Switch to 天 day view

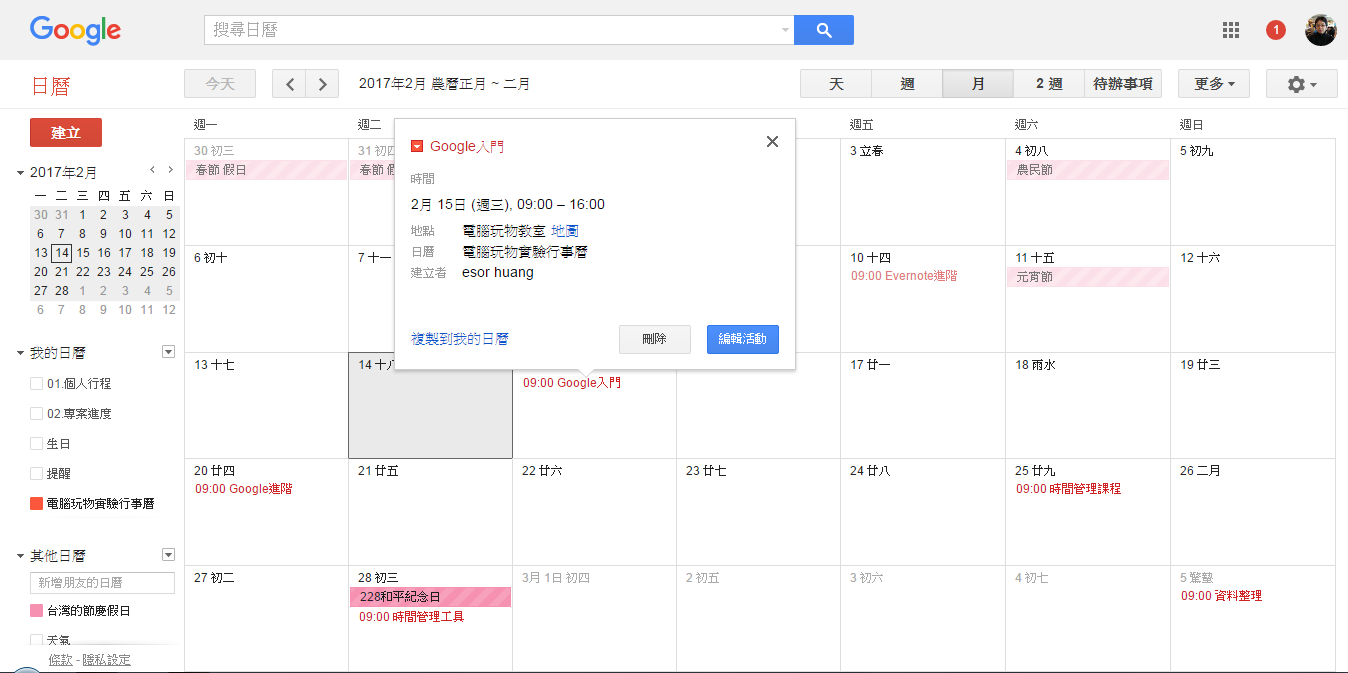836,84
